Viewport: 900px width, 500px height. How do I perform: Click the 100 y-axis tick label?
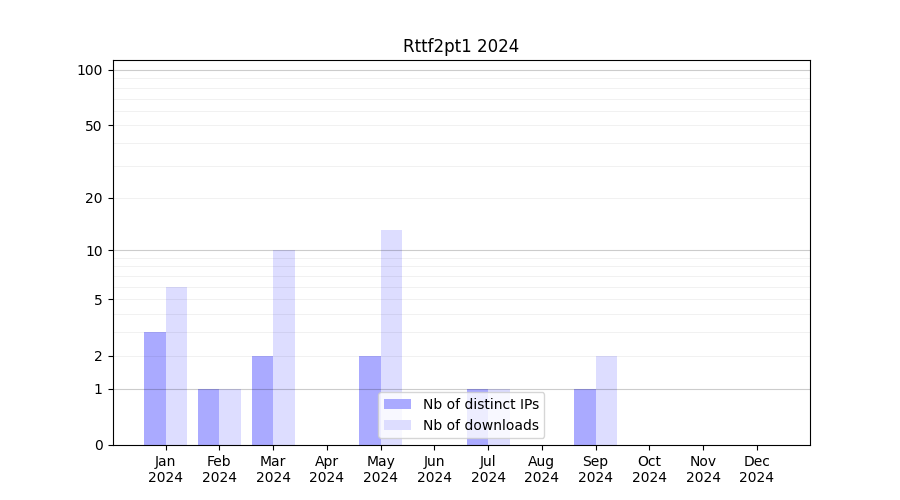point(90,70)
